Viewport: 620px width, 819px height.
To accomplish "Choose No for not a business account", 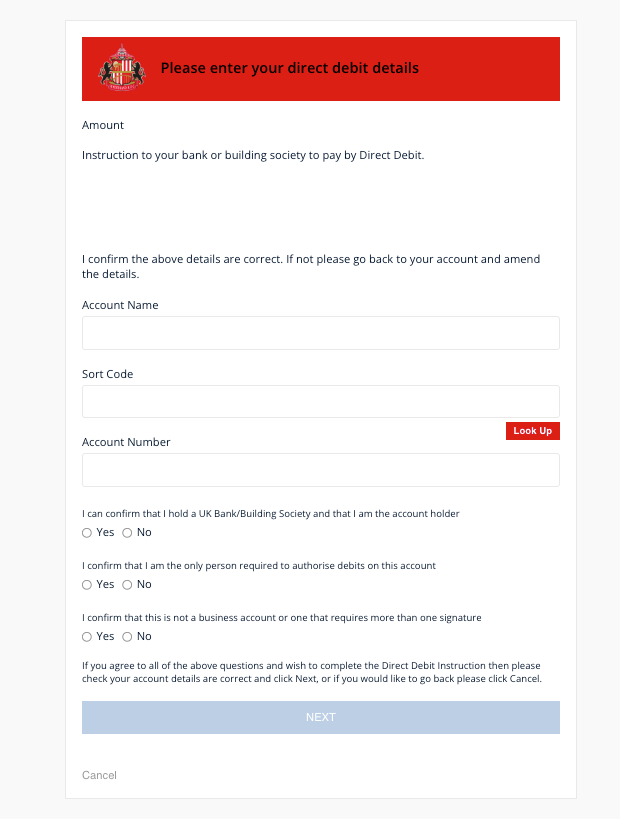I will pos(127,637).
